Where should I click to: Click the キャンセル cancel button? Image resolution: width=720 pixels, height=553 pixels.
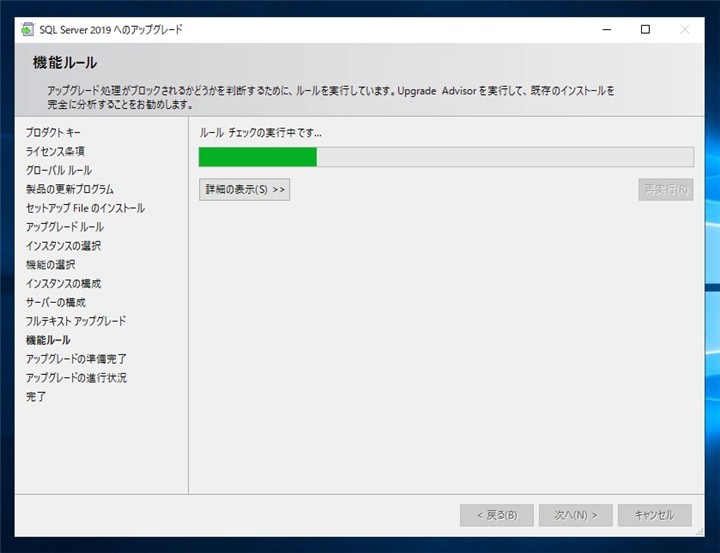click(x=655, y=515)
